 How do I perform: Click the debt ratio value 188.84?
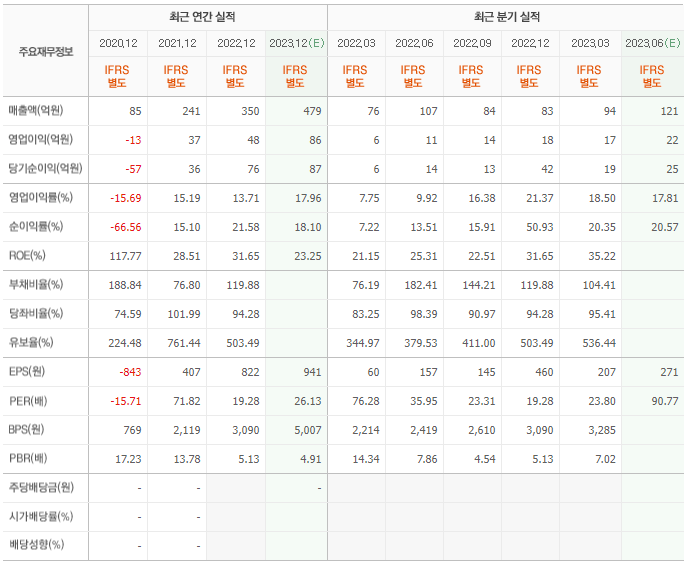tap(125, 285)
